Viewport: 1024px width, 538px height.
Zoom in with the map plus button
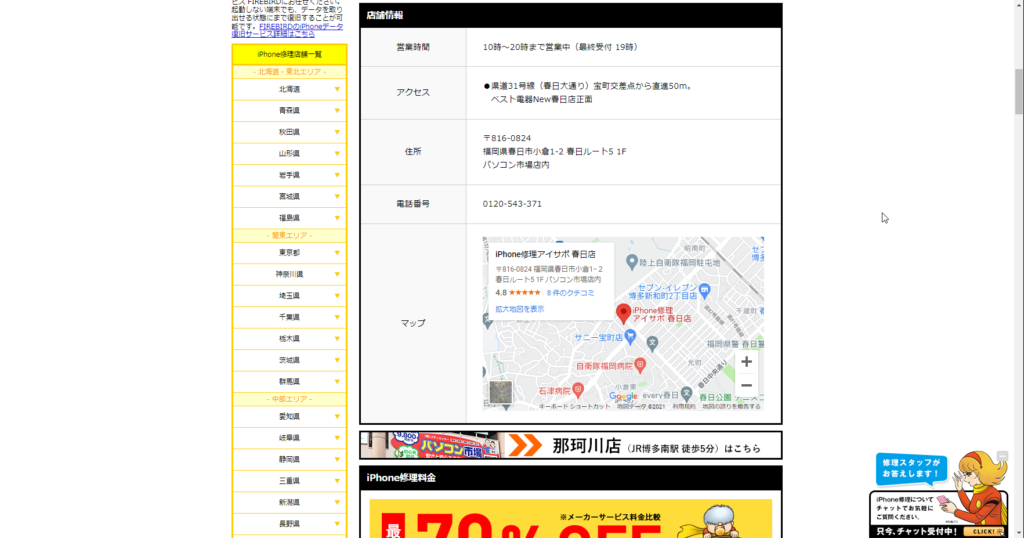[x=746, y=362]
